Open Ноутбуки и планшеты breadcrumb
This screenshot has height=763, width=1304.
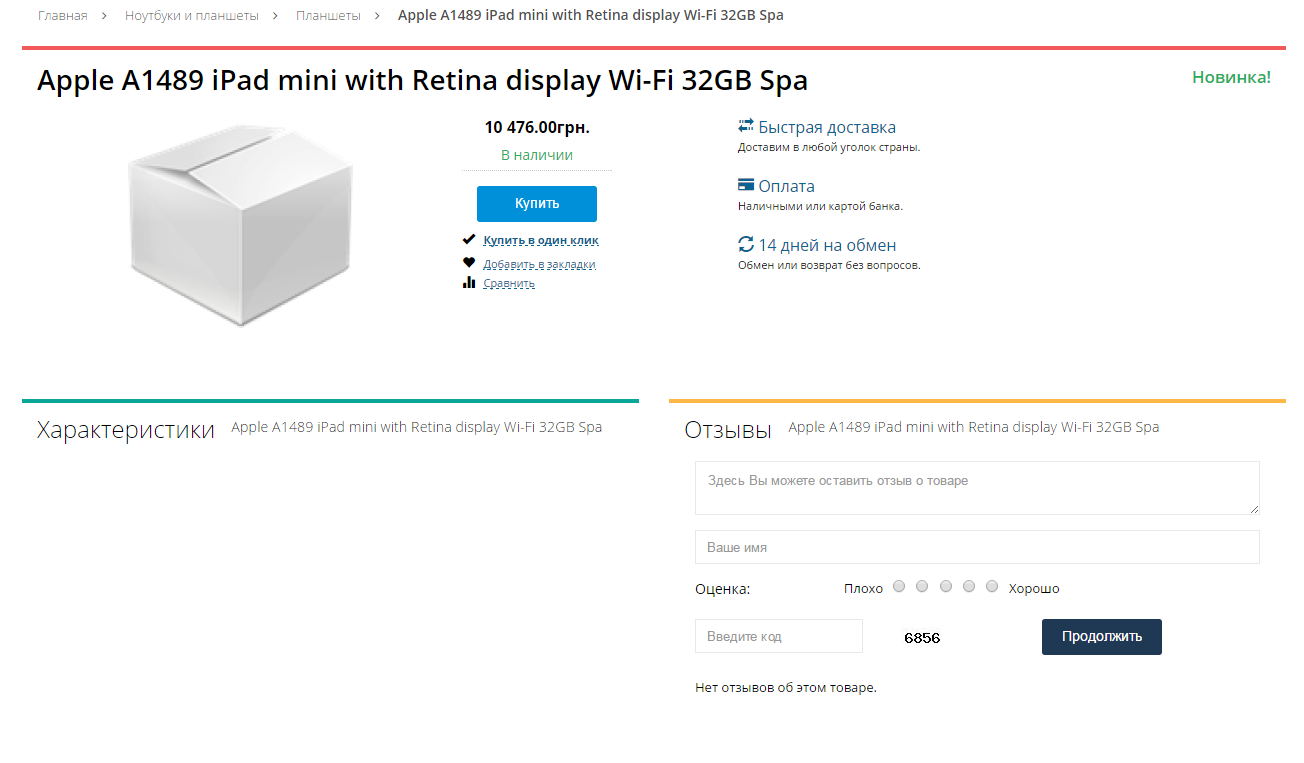(192, 16)
